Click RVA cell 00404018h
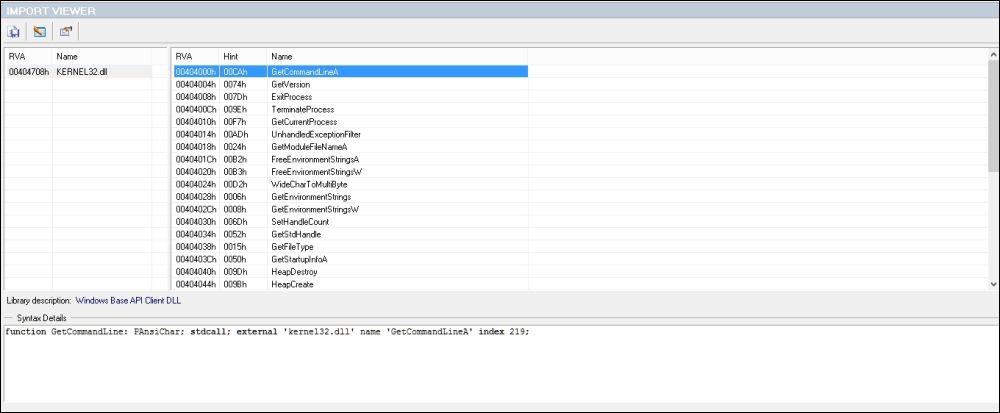 point(196,147)
